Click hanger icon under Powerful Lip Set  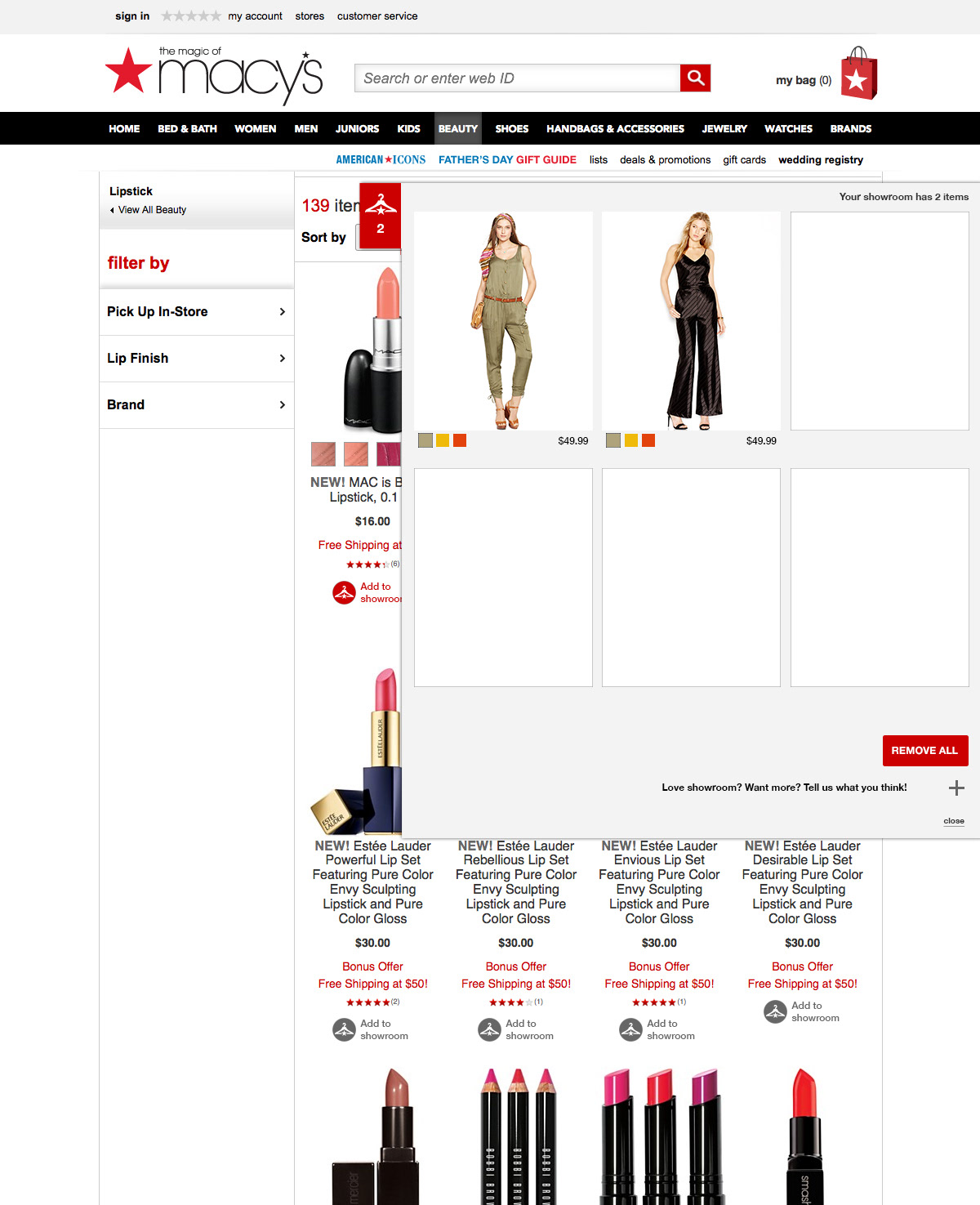(x=344, y=1029)
